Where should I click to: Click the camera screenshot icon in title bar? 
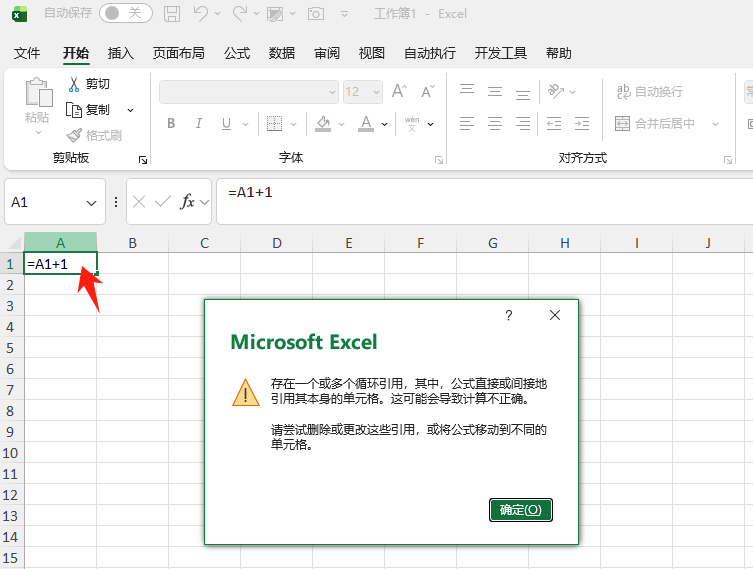(316, 13)
